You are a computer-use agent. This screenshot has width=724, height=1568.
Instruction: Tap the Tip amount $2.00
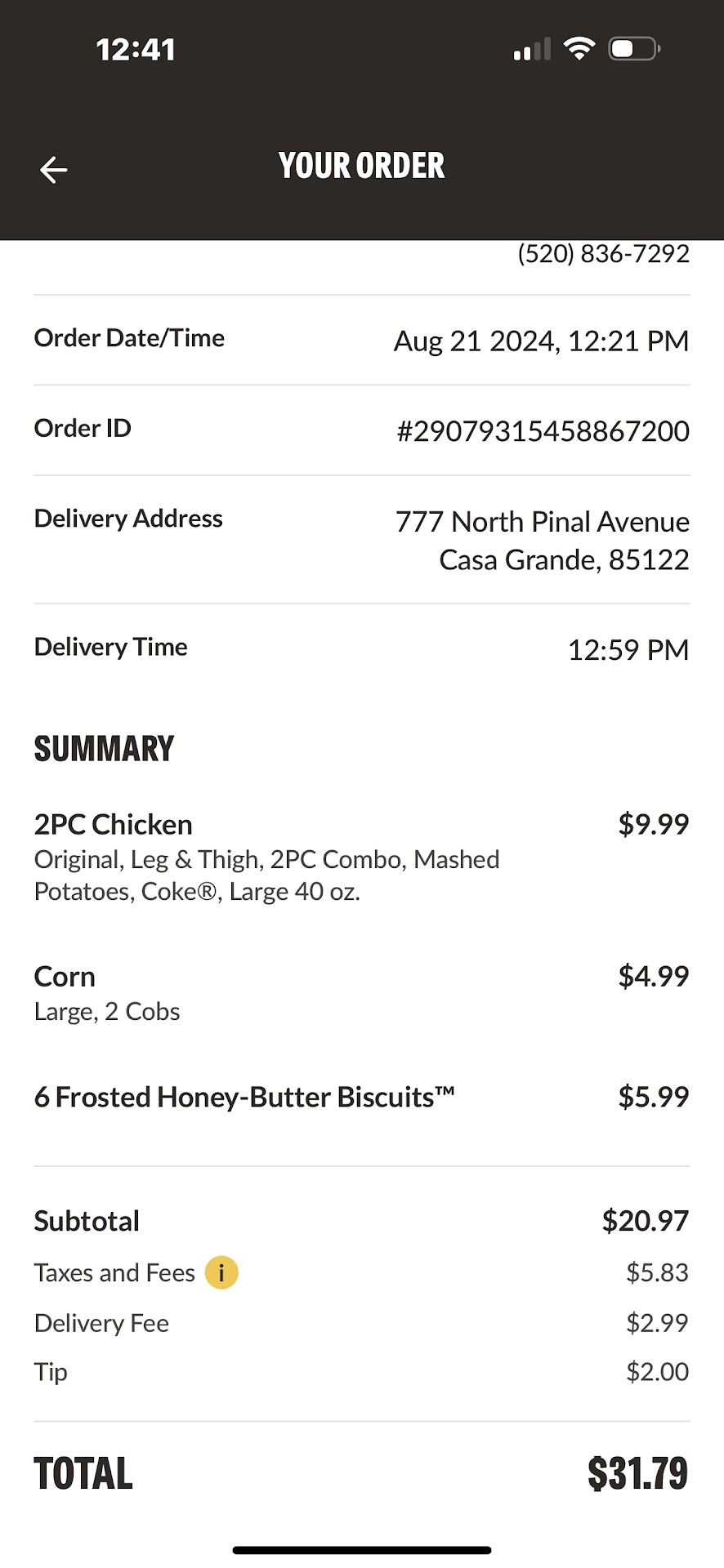coord(657,1371)
